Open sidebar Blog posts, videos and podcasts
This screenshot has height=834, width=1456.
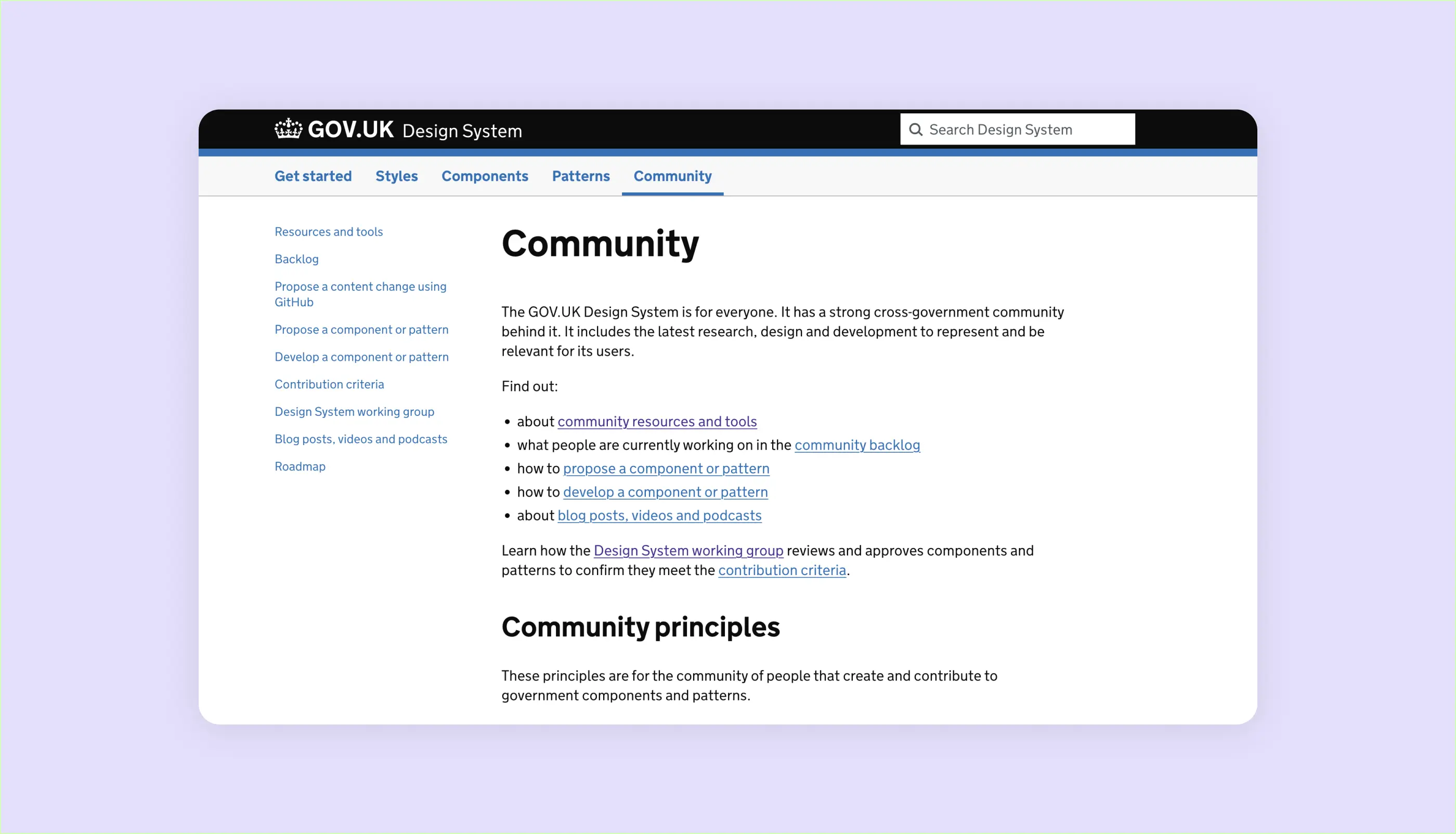[361, 439]
